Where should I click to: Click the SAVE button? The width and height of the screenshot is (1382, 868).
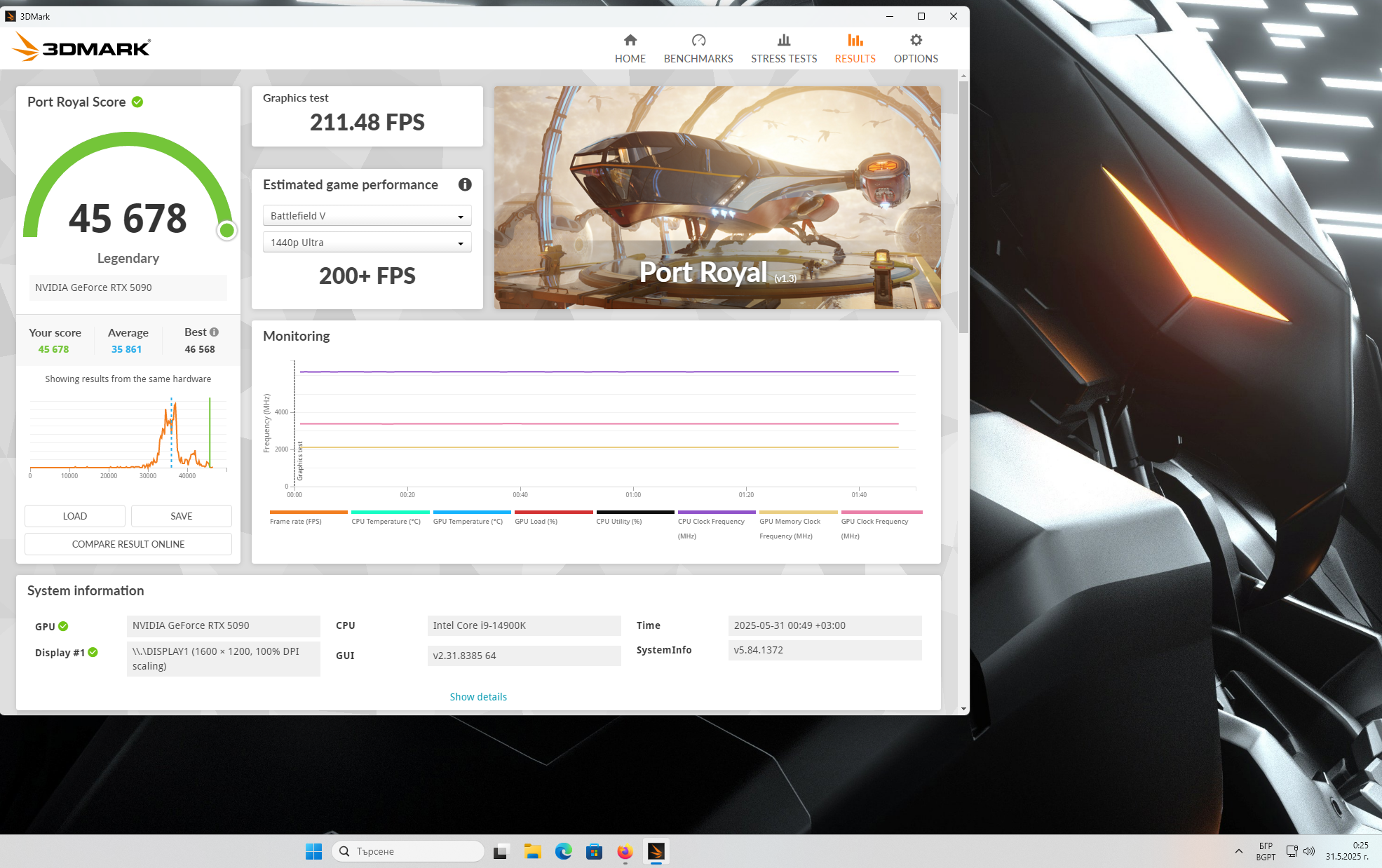[182, 516]
